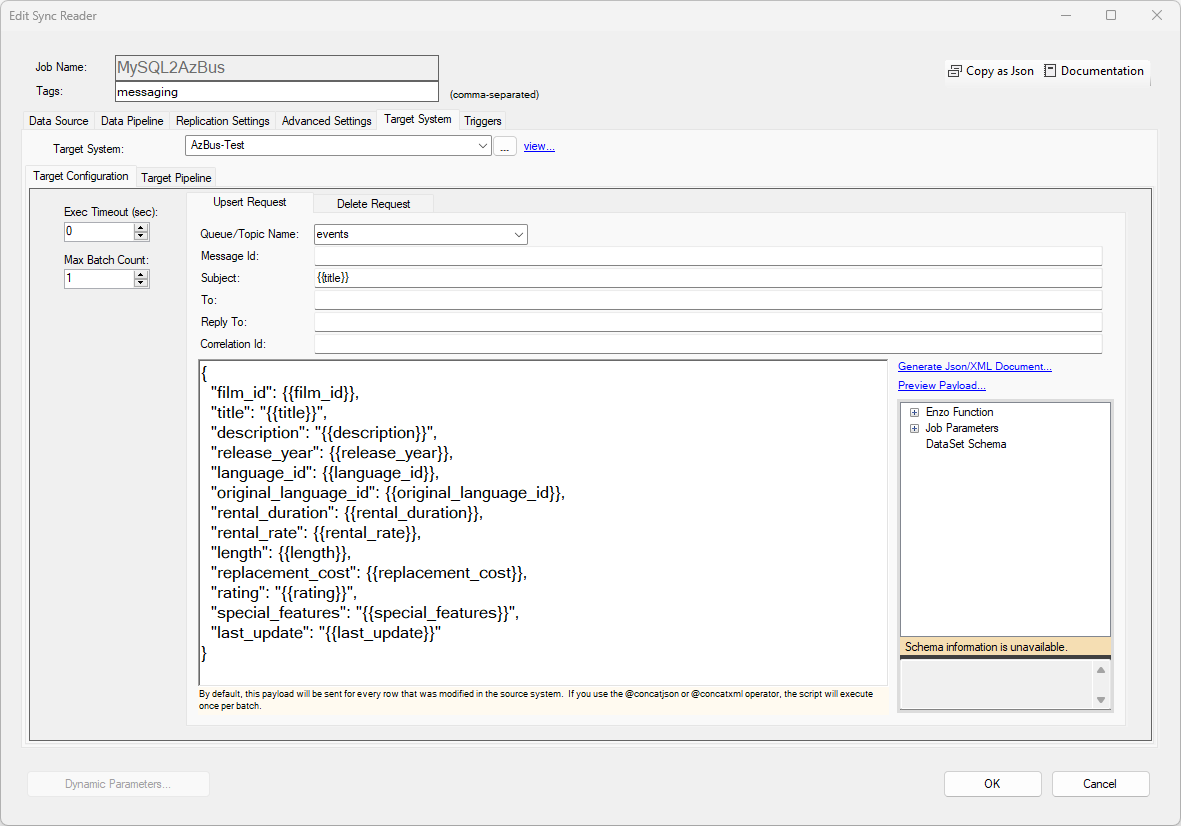Viewport: 1181px width, 826px height.
Task: Open the Target System dropdown
Action: click(483, 145)
